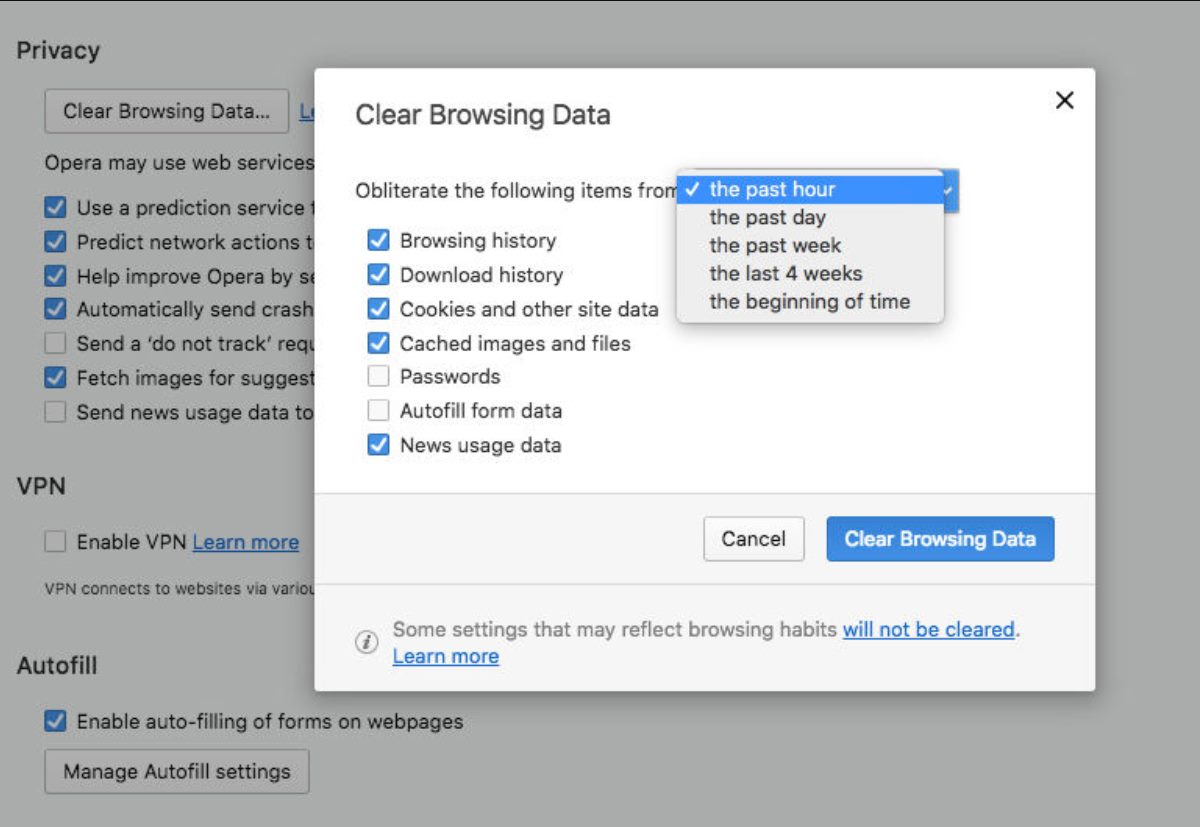Disable News usage data checkbox

pyautogui.click(x=378, y=445)
